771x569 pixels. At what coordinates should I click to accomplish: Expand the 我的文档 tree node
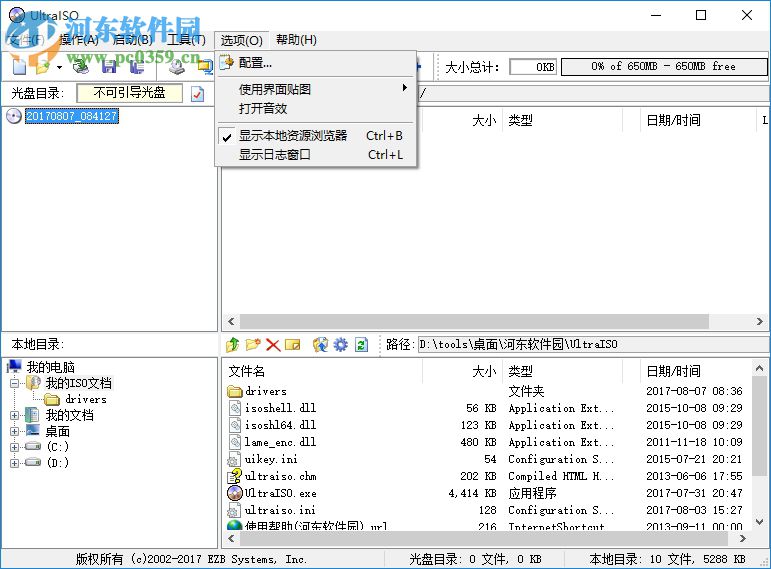click(15, 415)
